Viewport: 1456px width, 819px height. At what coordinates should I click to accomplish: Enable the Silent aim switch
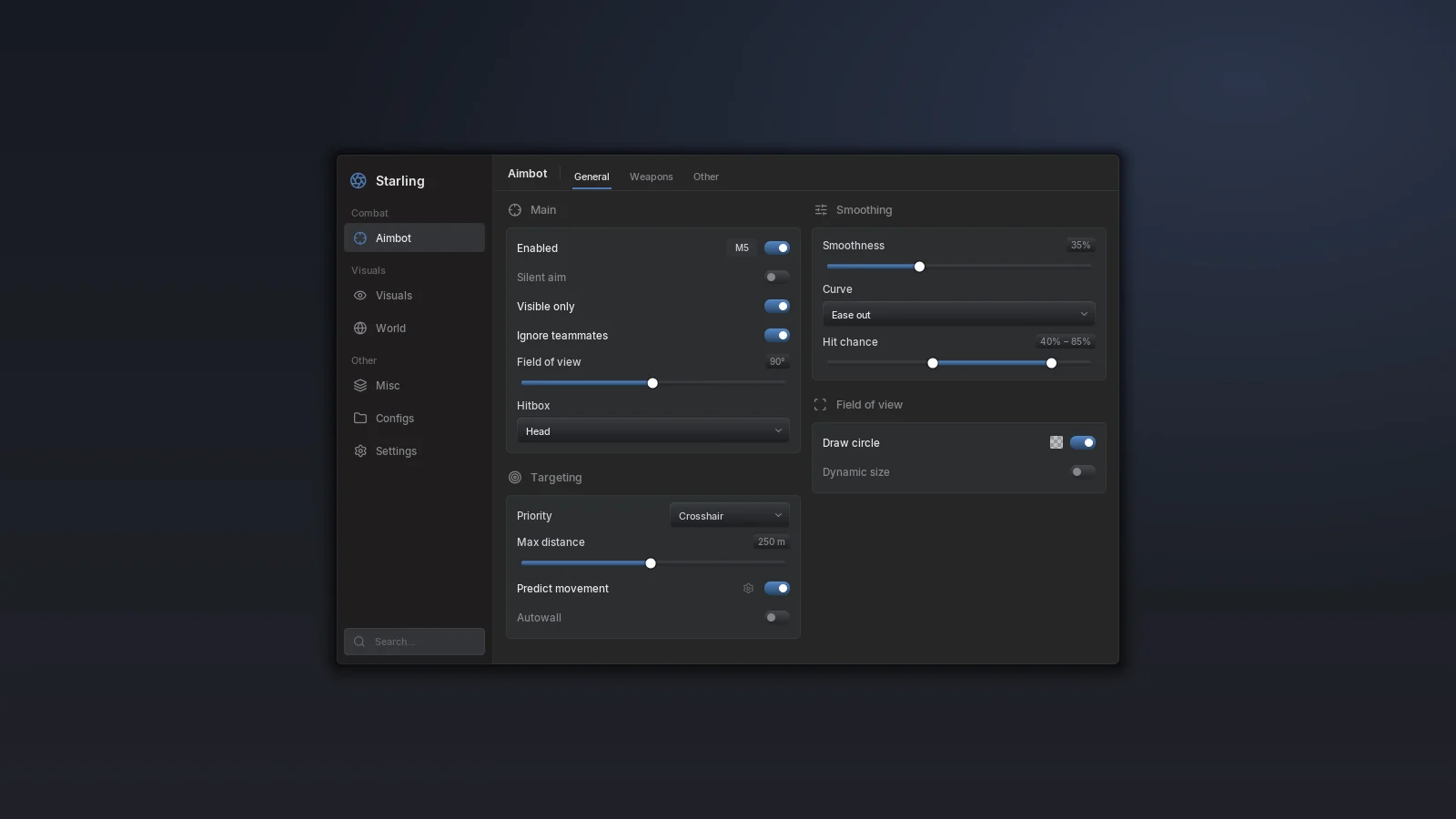click(777, 277)
